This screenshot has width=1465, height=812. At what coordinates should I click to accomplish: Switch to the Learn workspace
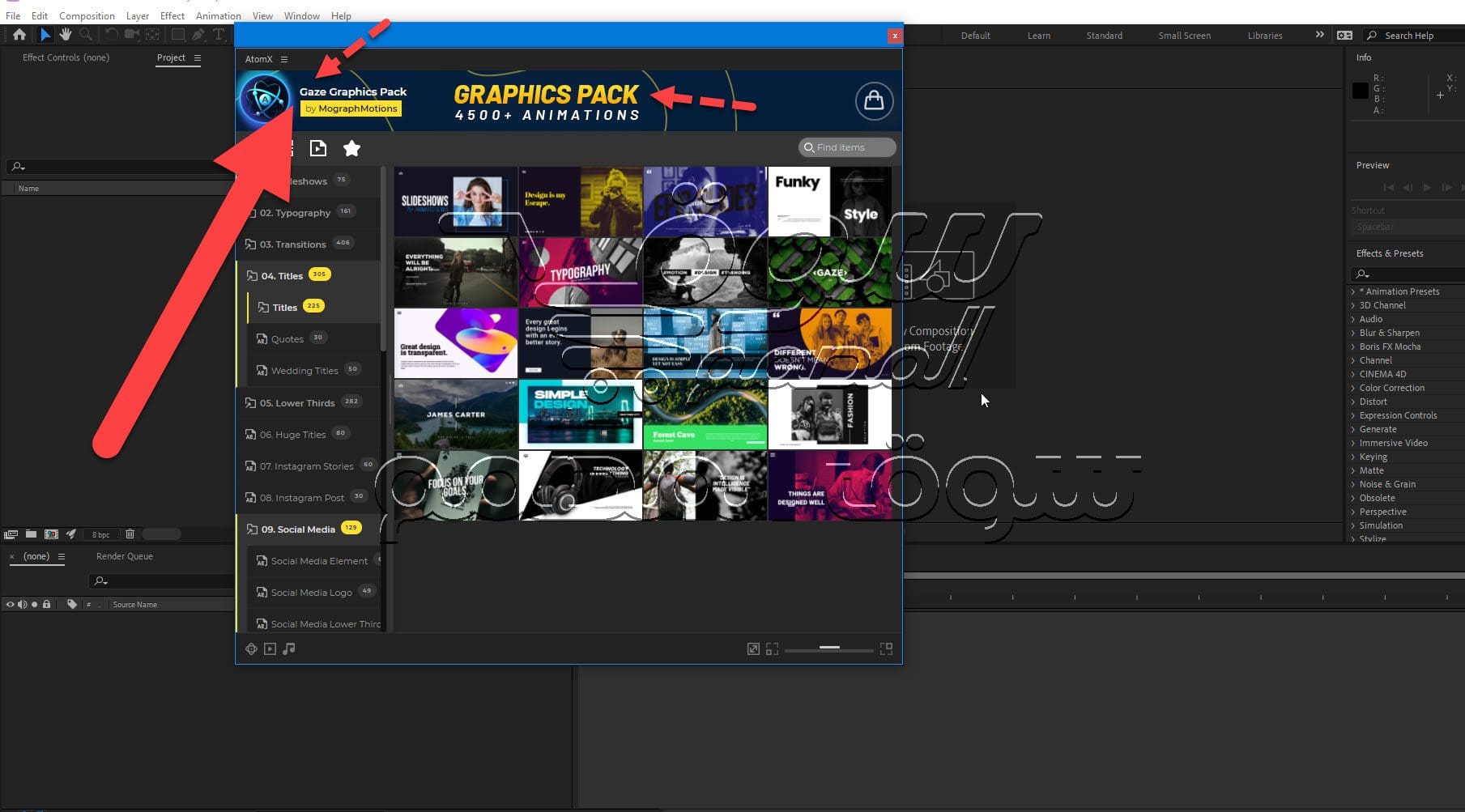(x=1039, y=36)
